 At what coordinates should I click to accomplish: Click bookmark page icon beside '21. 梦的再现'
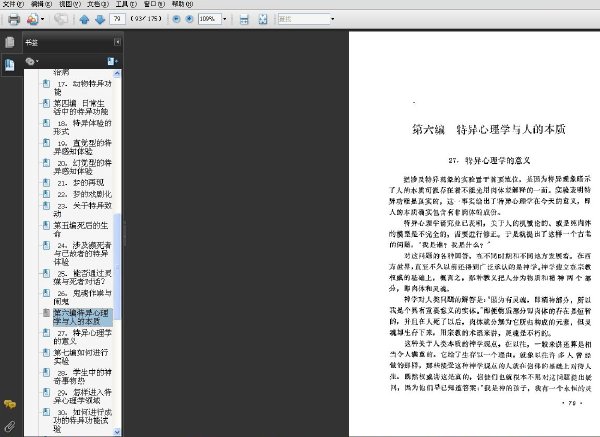click(46, 183)
